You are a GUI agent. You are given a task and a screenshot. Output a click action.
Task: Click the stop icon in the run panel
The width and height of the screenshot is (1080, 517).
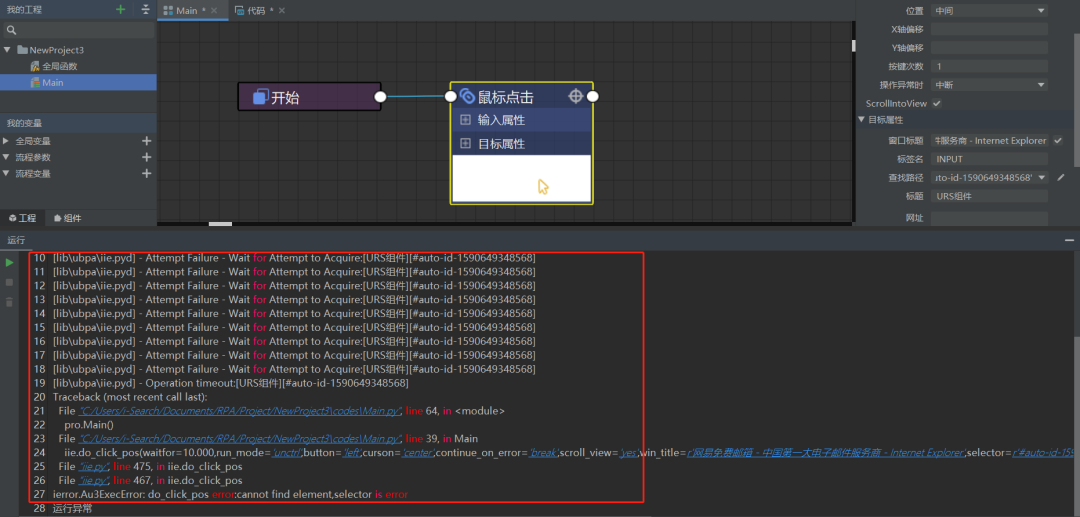coord(11,282)
